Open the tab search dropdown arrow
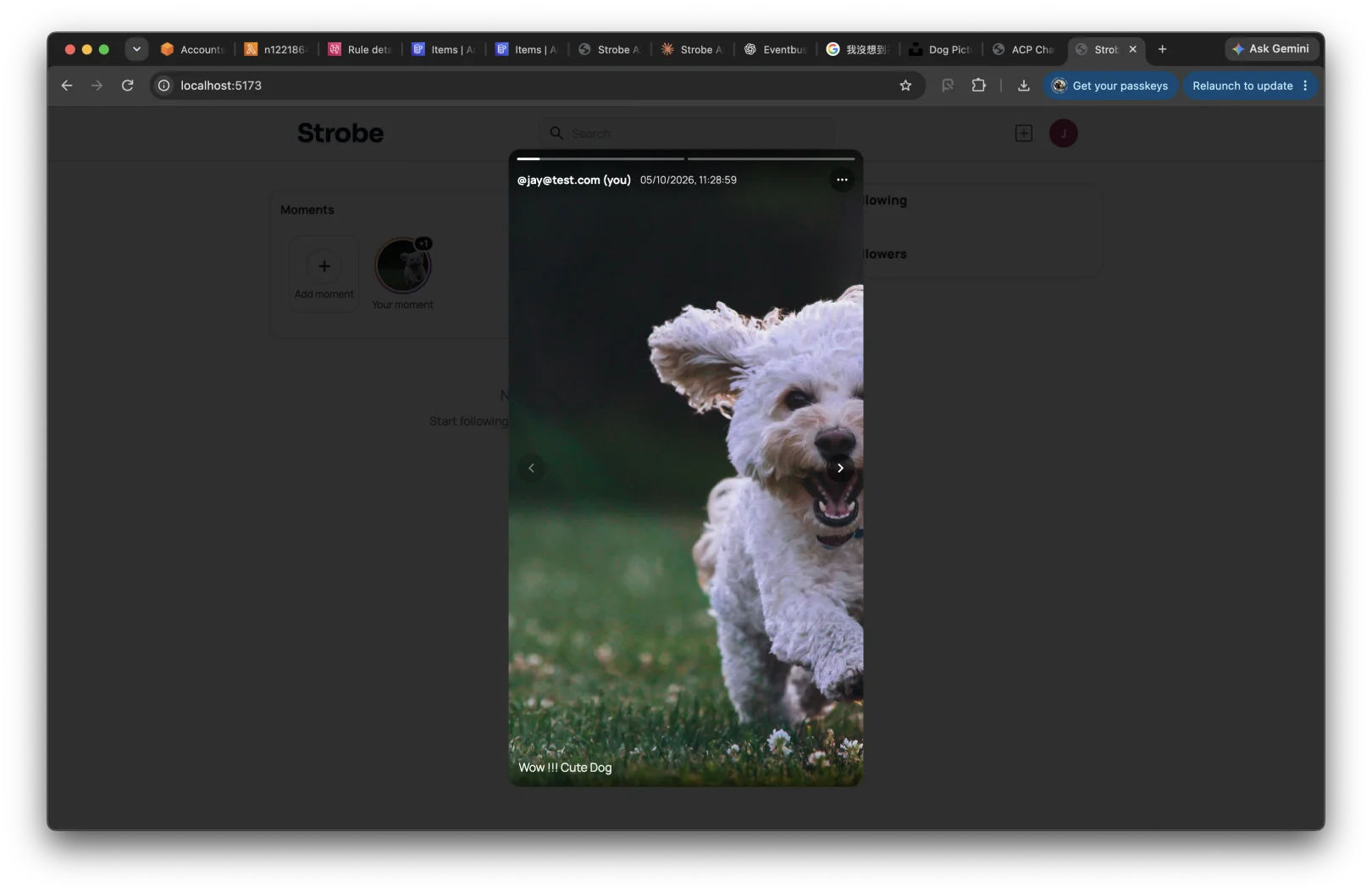The width and height of the screenshot is (1372, 893). [136, 49]
